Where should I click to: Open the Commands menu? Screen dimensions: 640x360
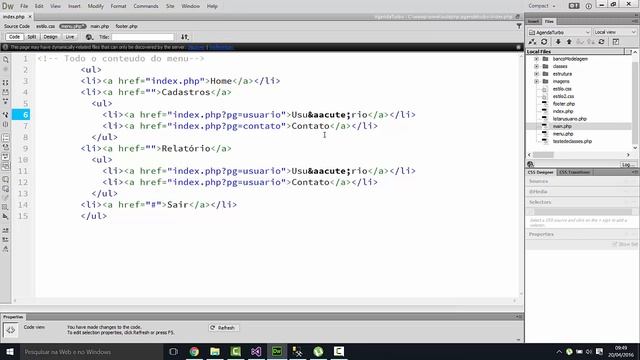click(x=146, y=6)
